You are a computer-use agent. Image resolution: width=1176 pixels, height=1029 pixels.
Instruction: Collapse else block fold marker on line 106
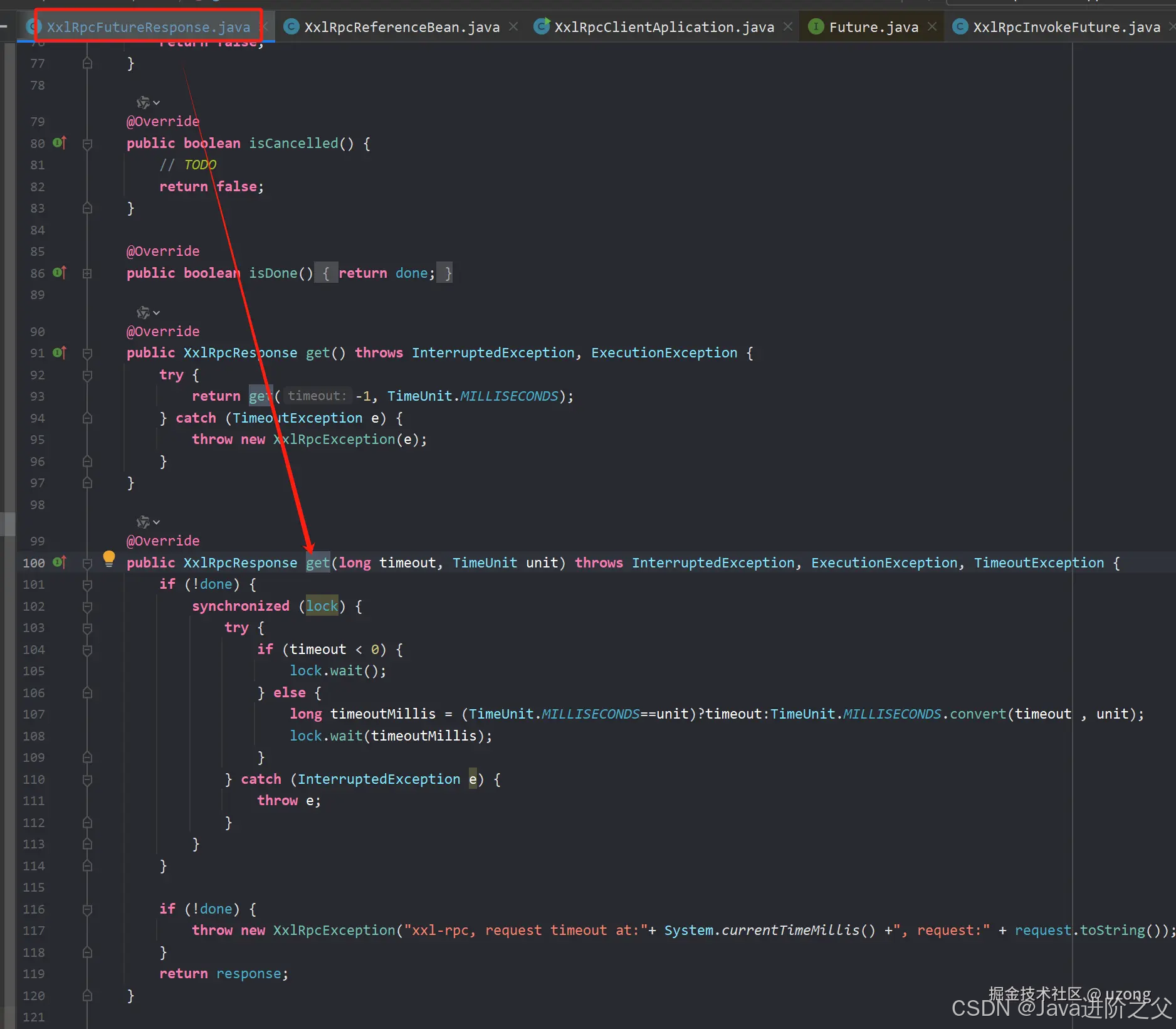tap(87, 693)
